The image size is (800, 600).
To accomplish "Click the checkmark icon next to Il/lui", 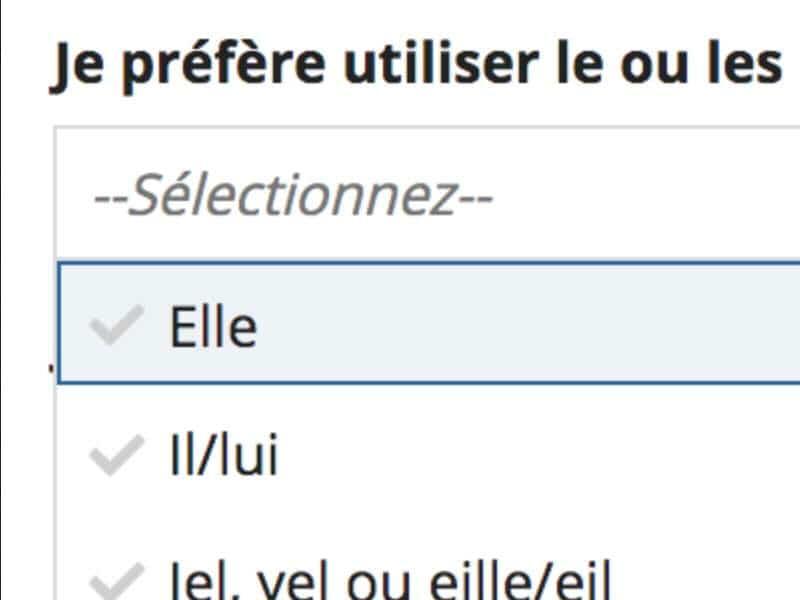I will (117, 457).
